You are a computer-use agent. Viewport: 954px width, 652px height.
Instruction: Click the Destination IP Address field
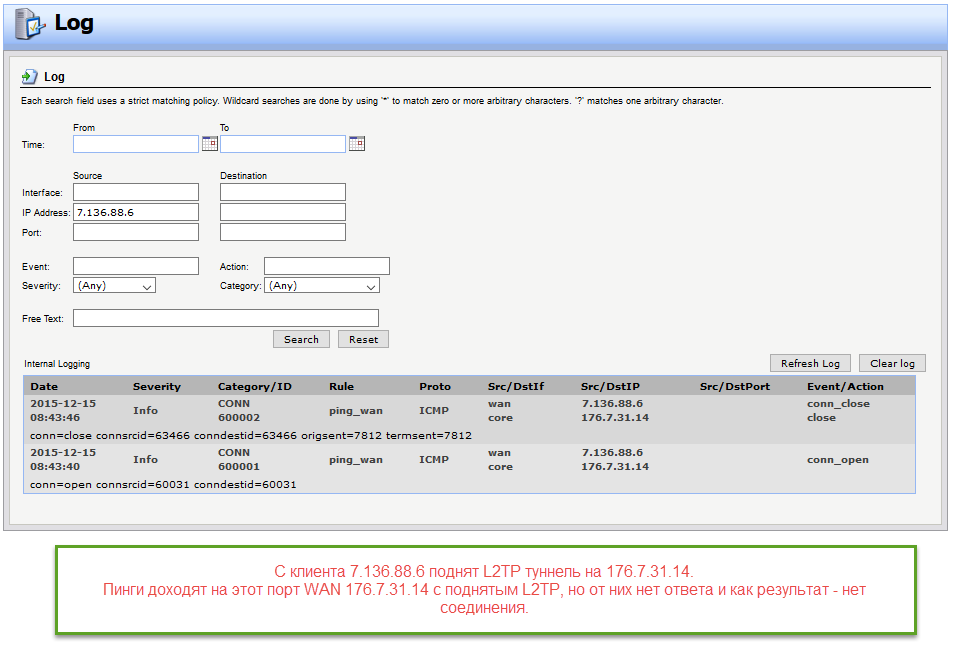(283, 212)
